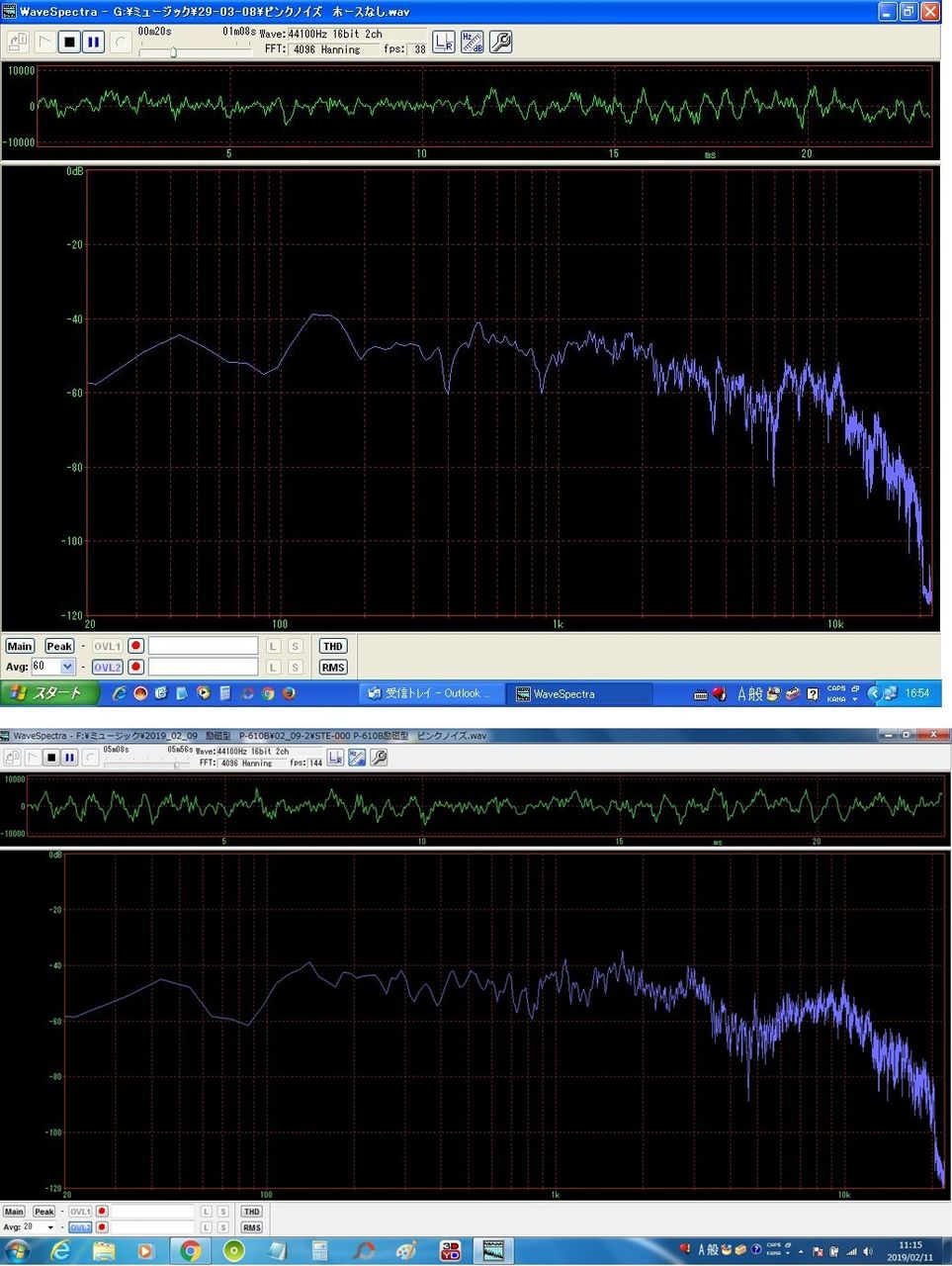952x1266 pixels.
Task: Open Windows Media Player on Windows 7 taskbar
Action: 146,1251
